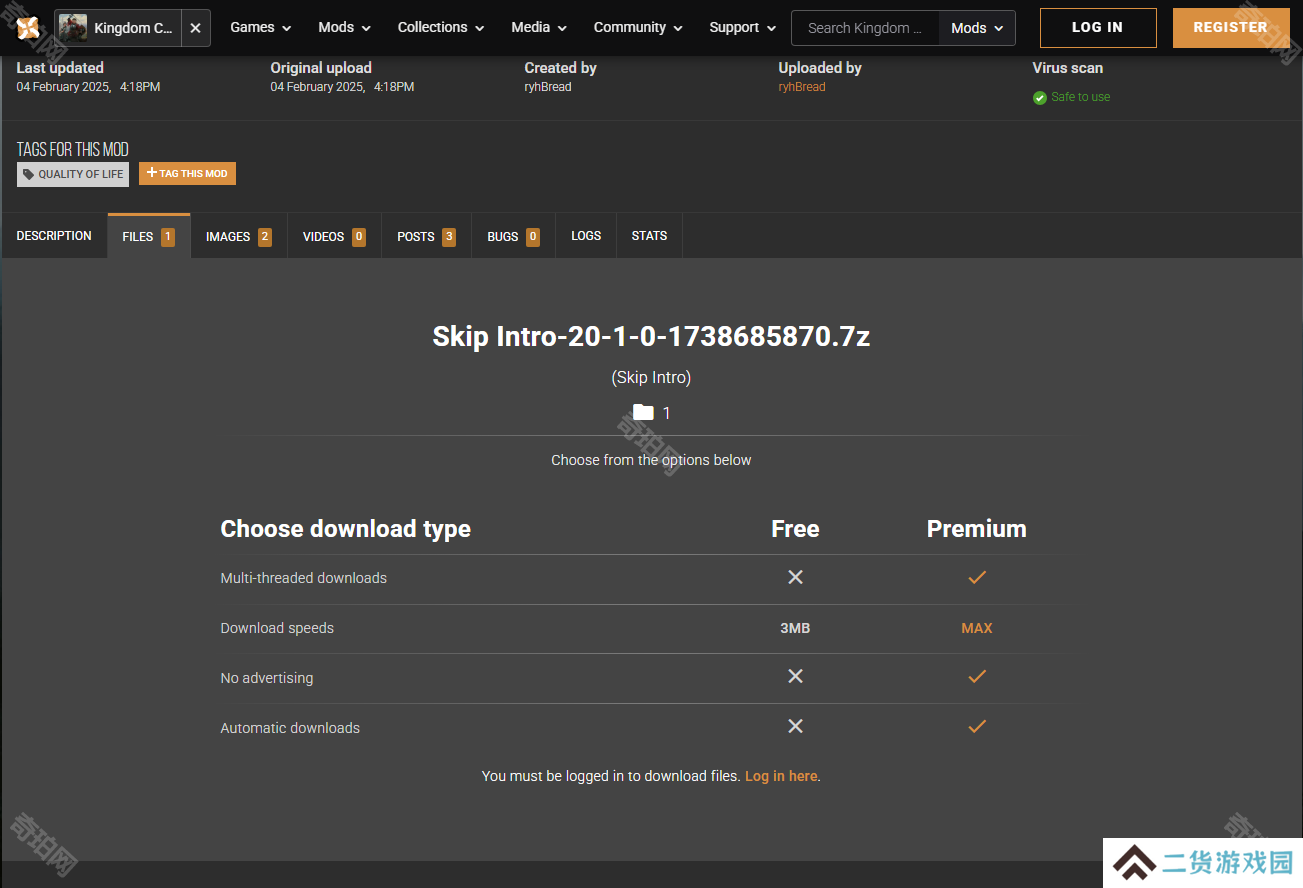The image size is (1303, 888).
Task: Open the BUGS tab
Action: [513, 237]
